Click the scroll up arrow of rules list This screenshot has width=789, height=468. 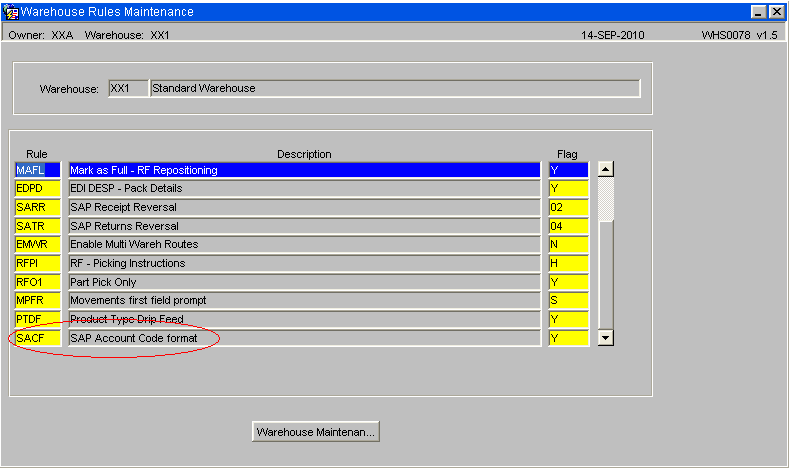605,169
